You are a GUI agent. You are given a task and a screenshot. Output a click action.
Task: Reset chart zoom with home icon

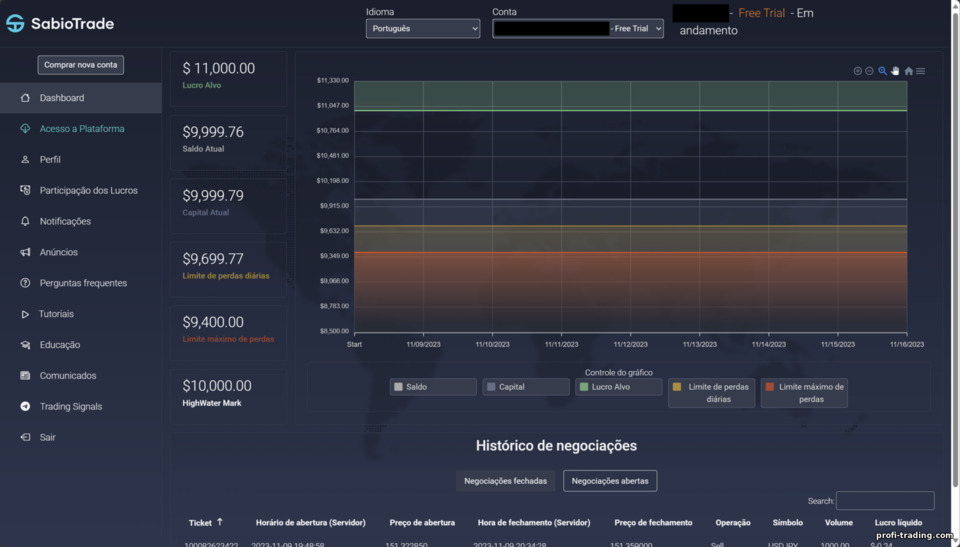coord(909,71)
